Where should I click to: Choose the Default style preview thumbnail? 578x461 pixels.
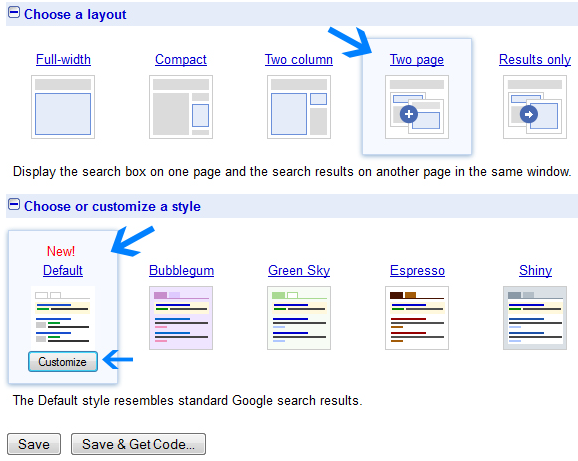pos(63,317)
